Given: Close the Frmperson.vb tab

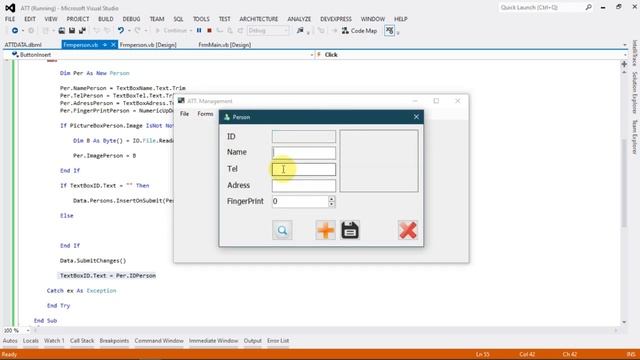Looking at the screenshot, I should point(113,45).
